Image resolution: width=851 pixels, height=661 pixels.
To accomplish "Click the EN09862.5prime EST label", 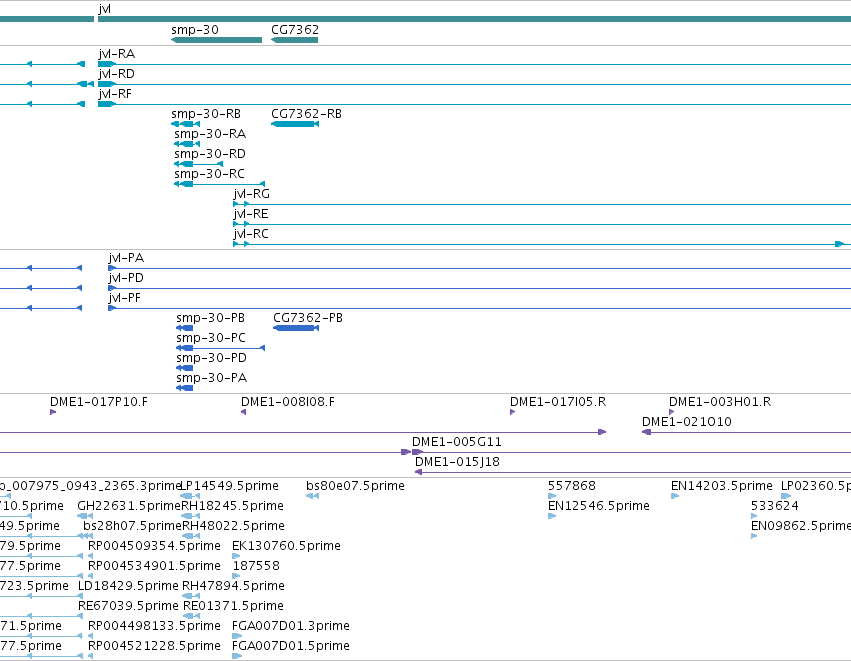I will coord(801,526).
